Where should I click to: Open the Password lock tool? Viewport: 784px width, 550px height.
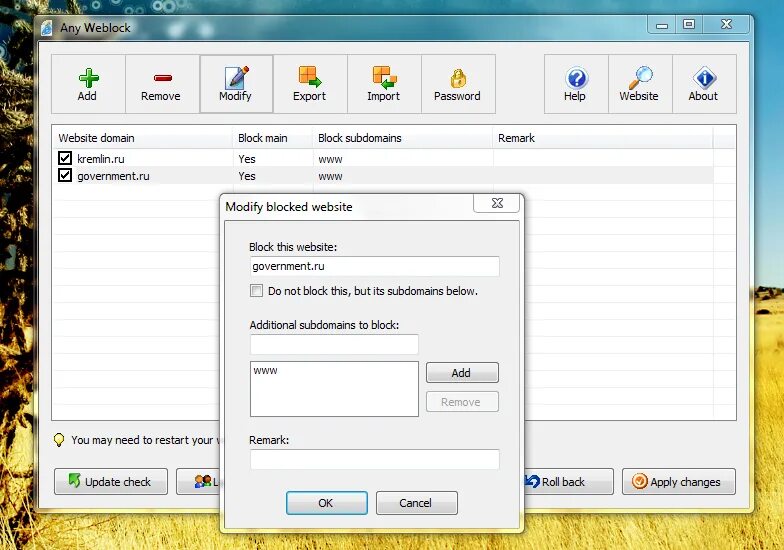458,84
